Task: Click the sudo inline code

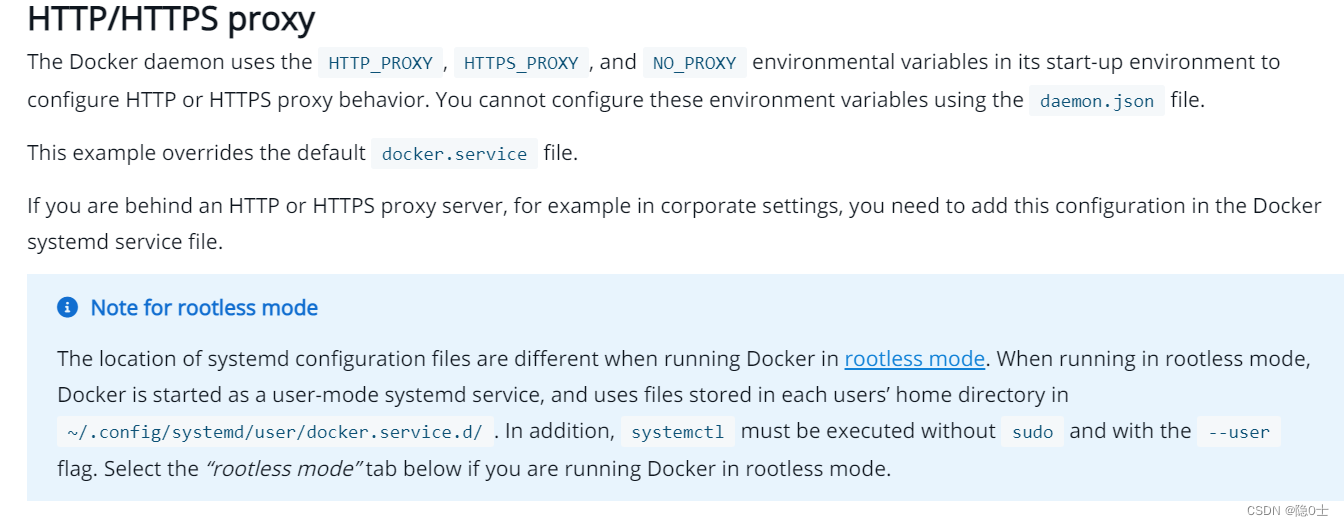Action: (x=1032, y=432)
